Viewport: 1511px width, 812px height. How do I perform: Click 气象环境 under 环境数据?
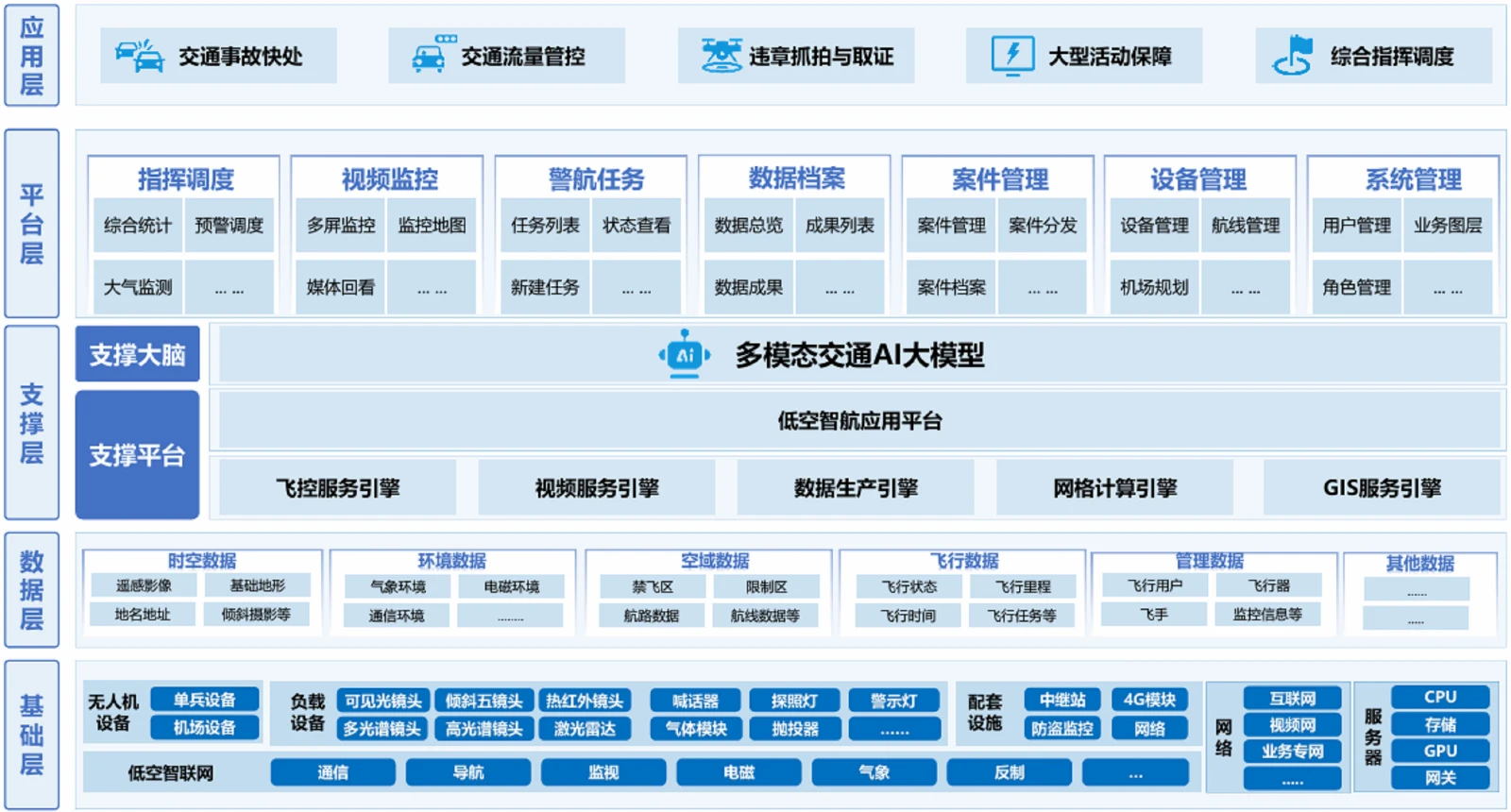[x=398, y=586]
